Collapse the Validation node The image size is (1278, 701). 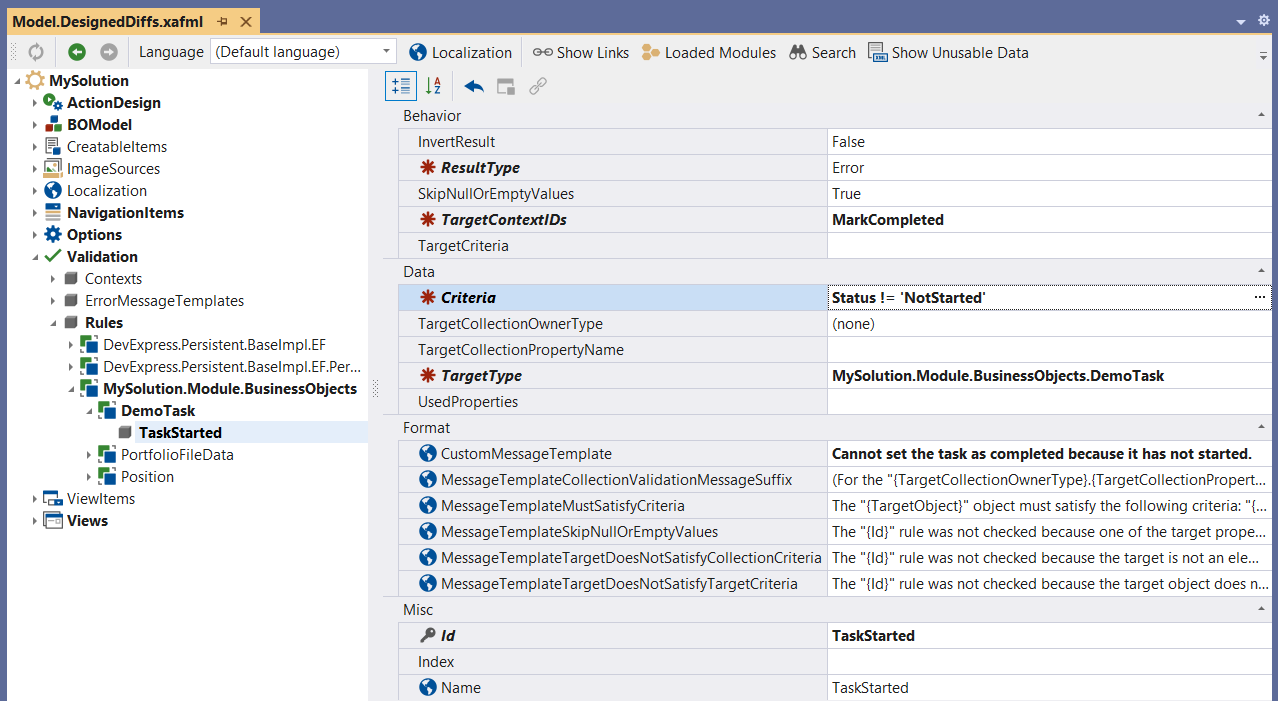click(x=34, y=257)
